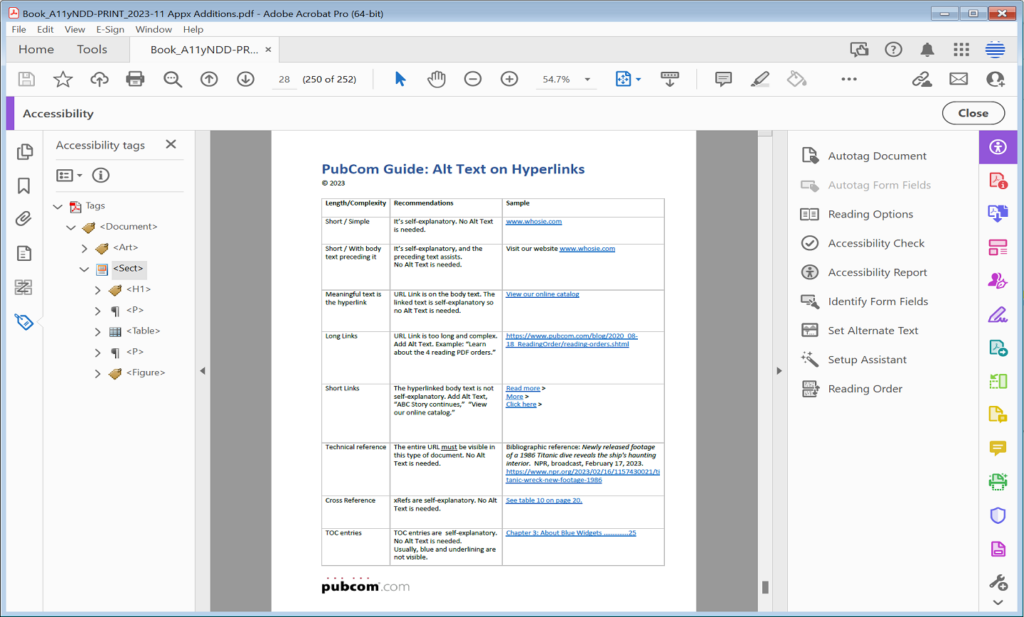Open Page Thumbnails panel icon
Viewport: 1024px width, 617px height.
tap(24, 151)
